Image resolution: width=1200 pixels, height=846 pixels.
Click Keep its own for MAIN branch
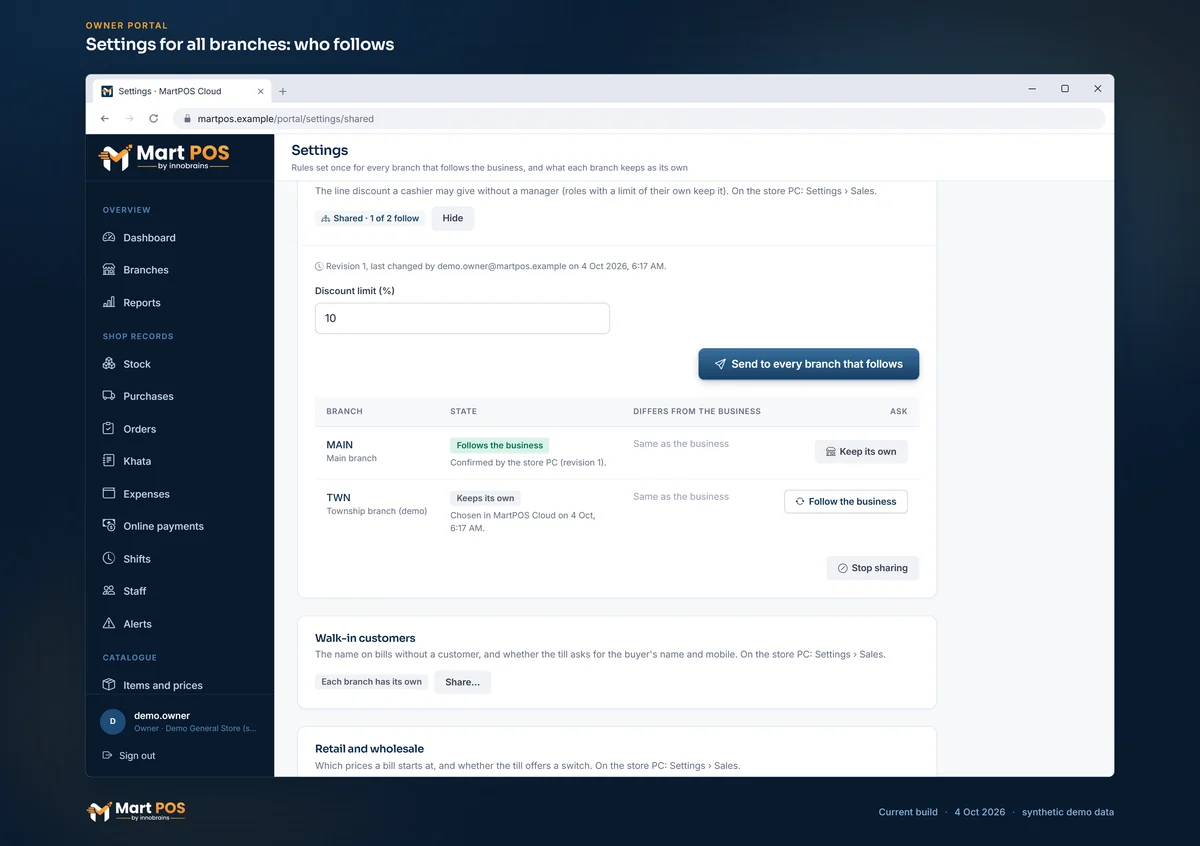pyautogui.click(x=861, y=452)
